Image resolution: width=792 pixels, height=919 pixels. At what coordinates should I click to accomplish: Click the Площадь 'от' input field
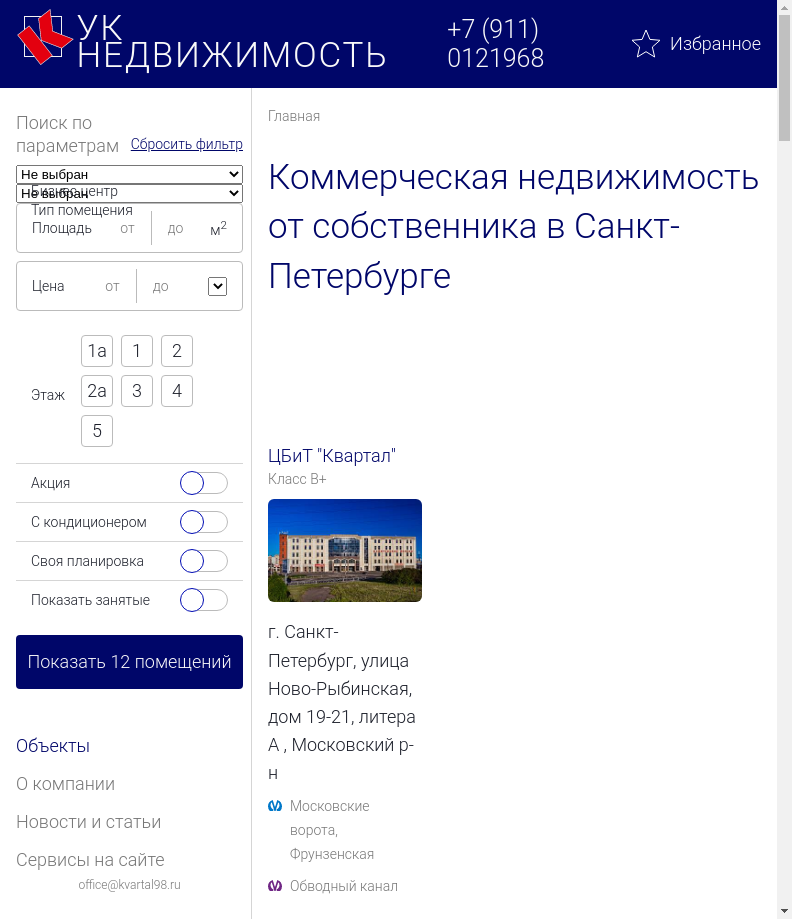coord(127,229)
